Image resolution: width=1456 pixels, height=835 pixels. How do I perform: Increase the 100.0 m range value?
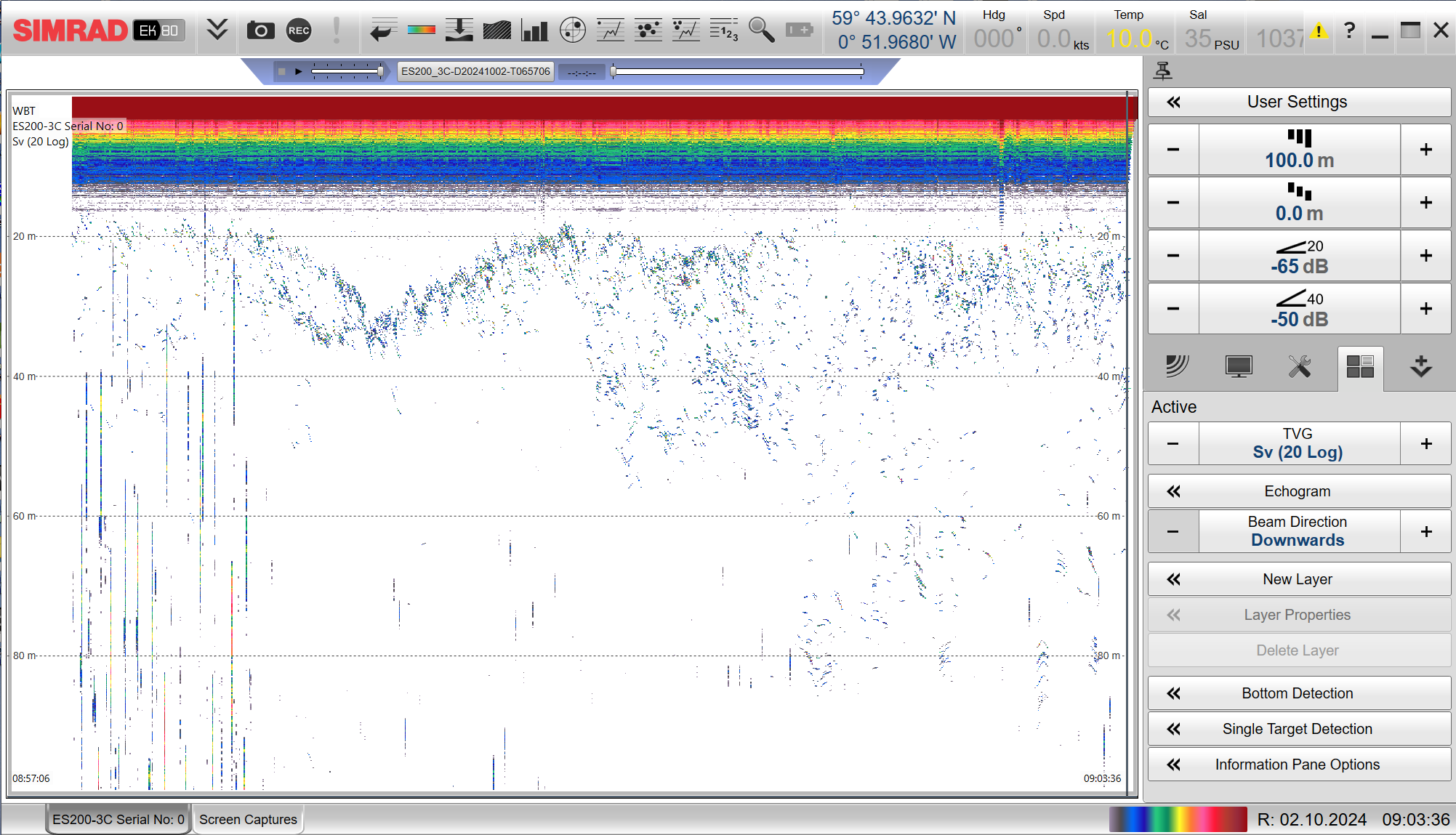click(x=1425, y=150)
